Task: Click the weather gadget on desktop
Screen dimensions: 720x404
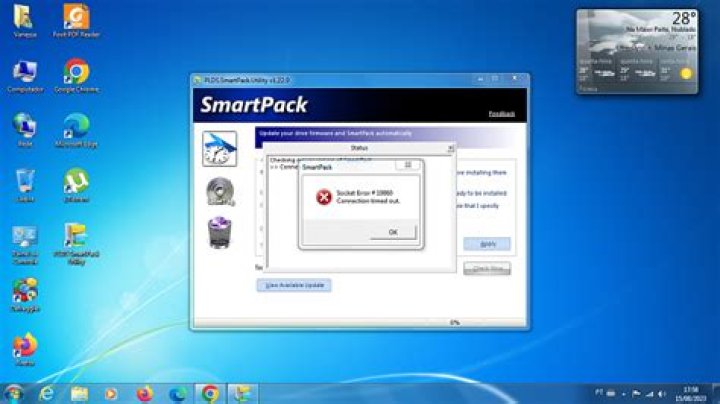Action: pos(637,52)
